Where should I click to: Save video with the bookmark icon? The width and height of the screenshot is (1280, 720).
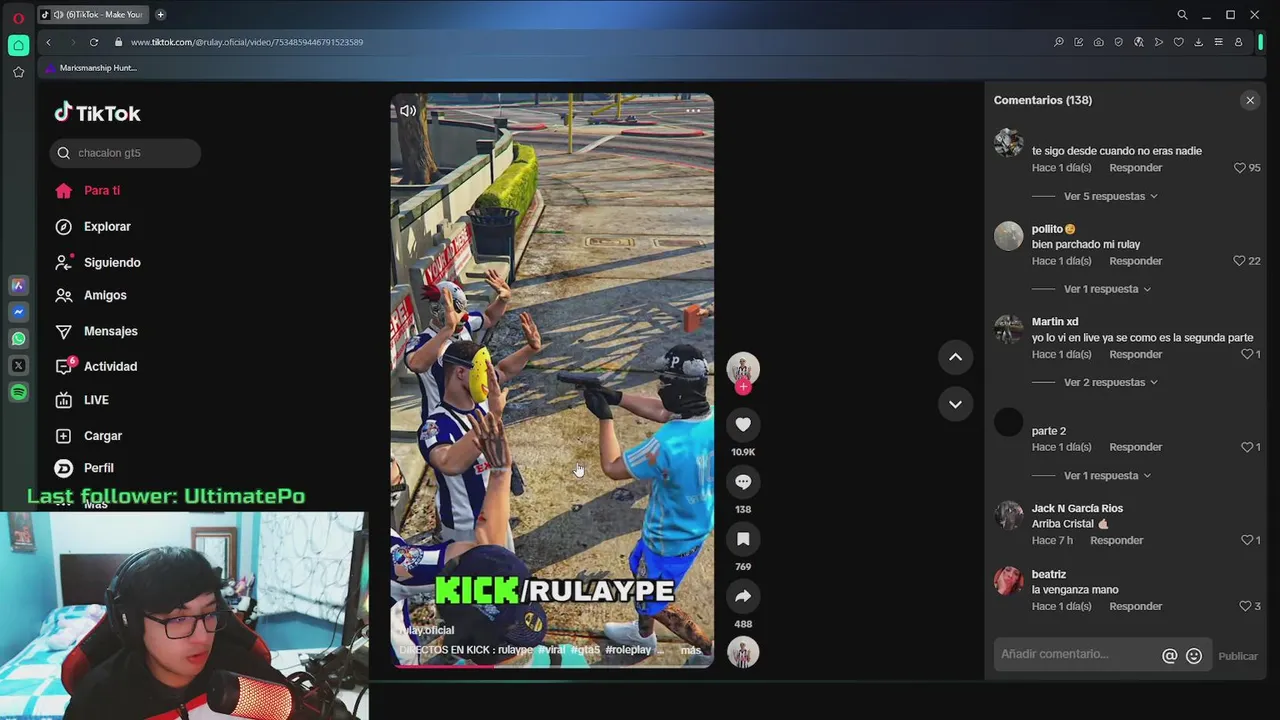click(x=743, y=539)
